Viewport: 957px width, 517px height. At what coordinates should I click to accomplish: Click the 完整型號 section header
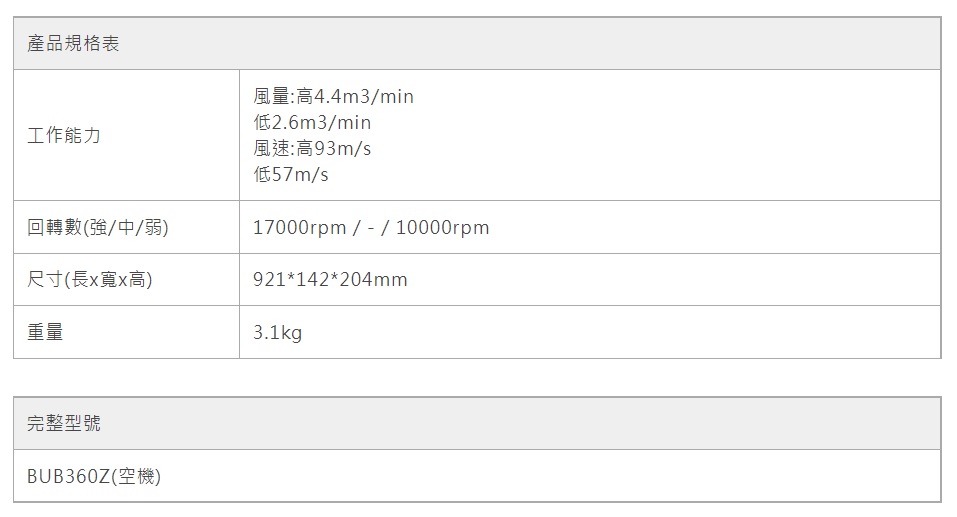point(64,424)
